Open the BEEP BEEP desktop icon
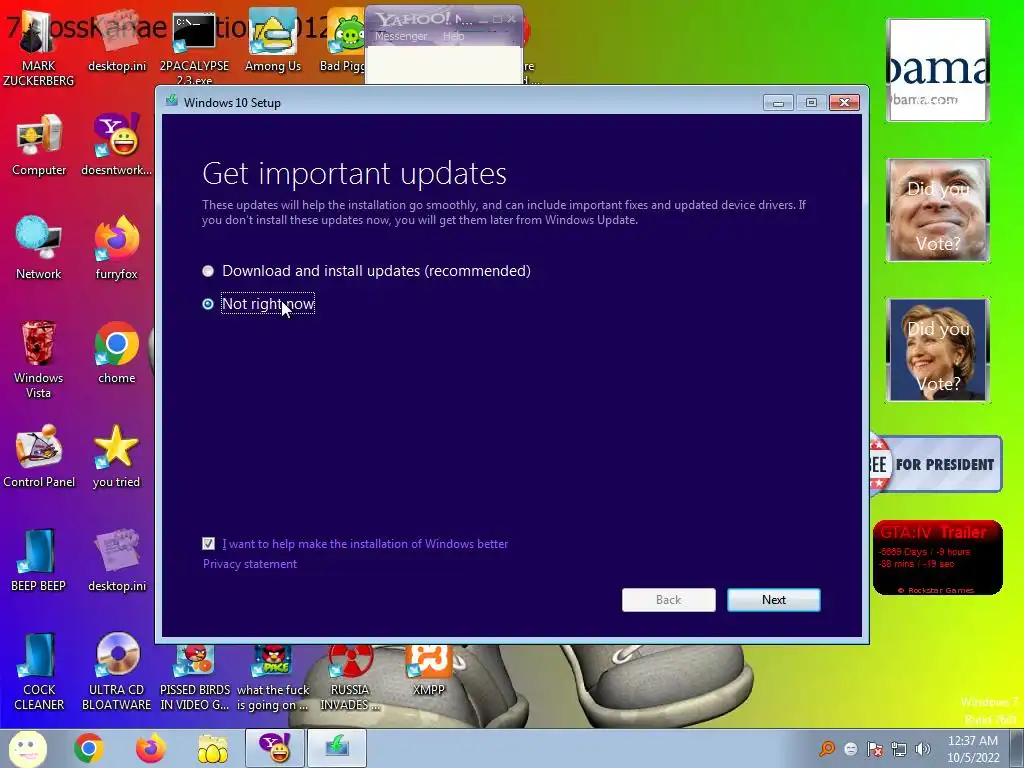1024x768 pixels. [39, 560]
